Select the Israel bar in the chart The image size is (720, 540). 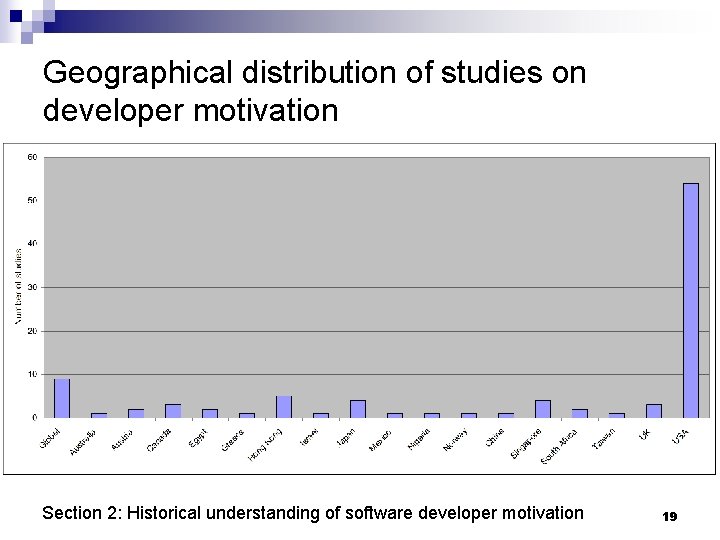[x=321, y=416]
